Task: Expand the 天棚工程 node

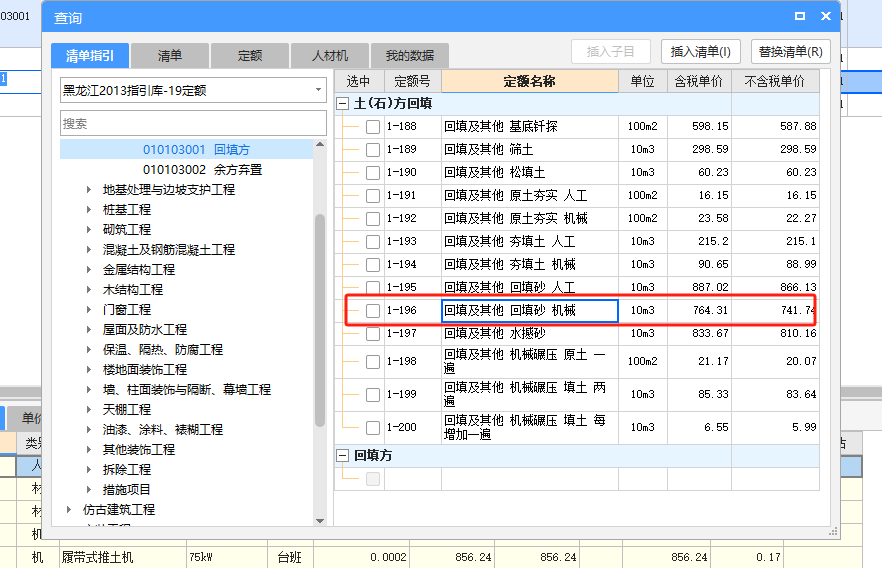Action: click(88, 409)
